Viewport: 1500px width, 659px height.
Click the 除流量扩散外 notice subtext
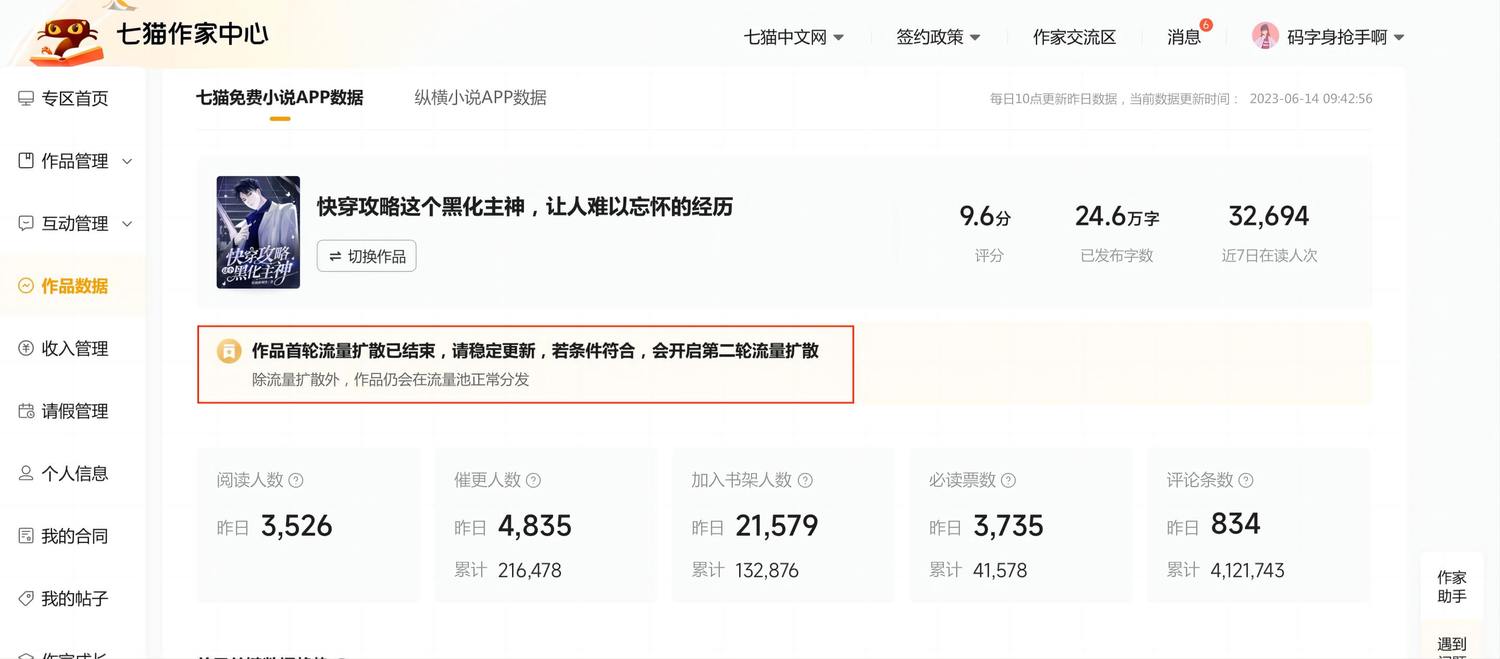point(390,380)
